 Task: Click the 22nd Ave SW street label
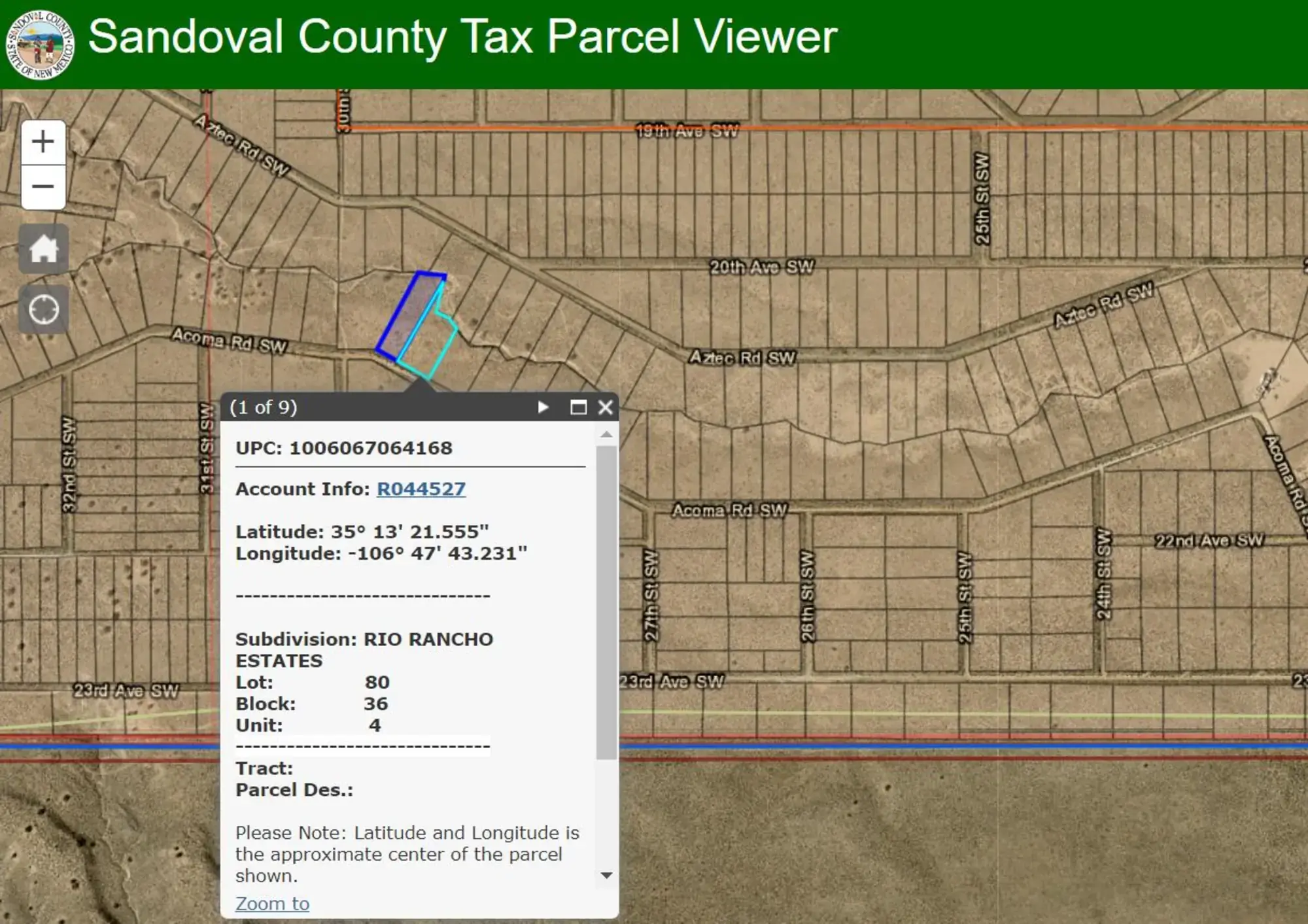(x=1209, y=541)
